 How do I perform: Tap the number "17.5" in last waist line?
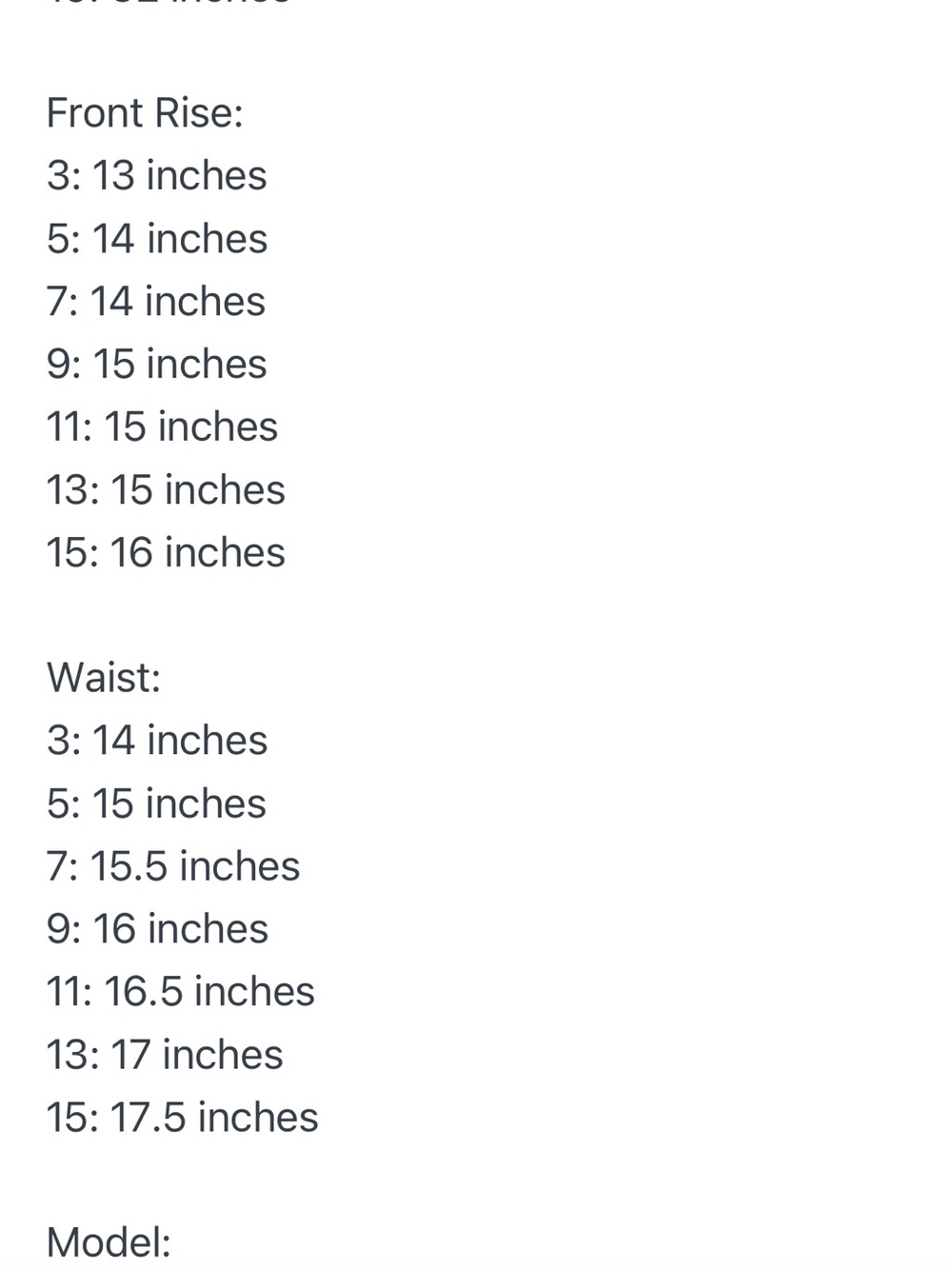point(148,1119)
